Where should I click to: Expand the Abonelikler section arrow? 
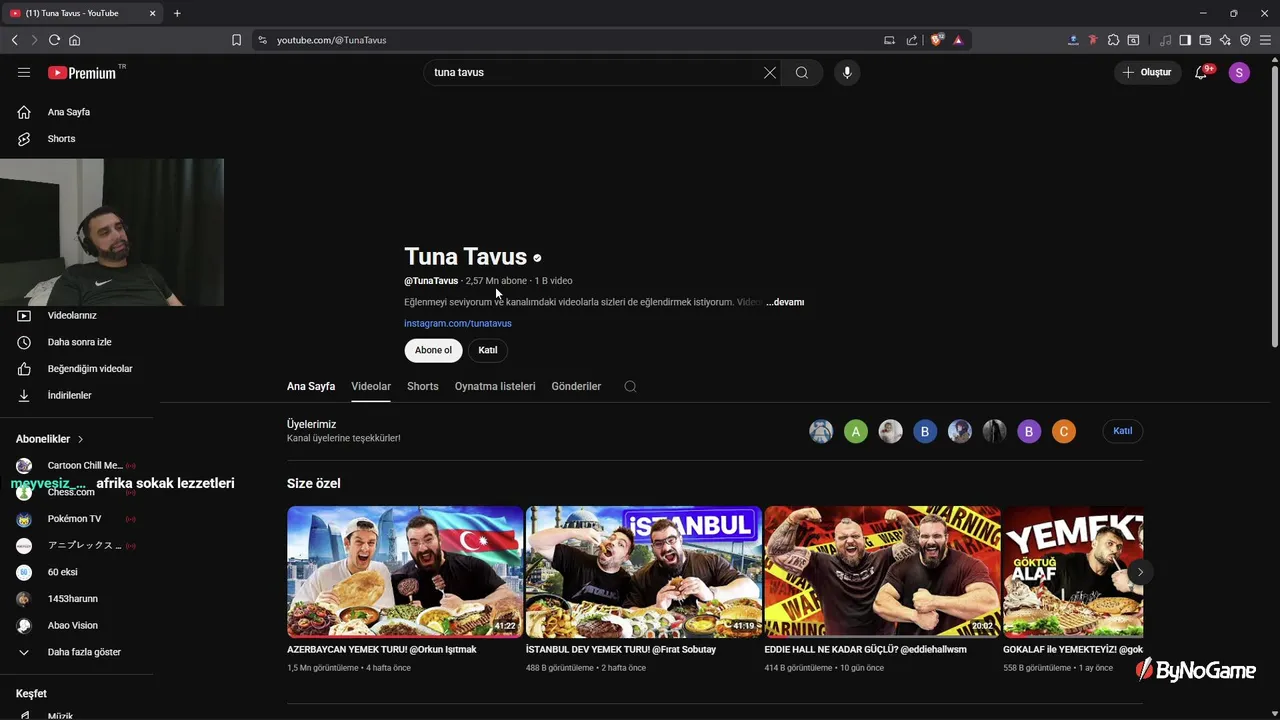tap(81, 439)
